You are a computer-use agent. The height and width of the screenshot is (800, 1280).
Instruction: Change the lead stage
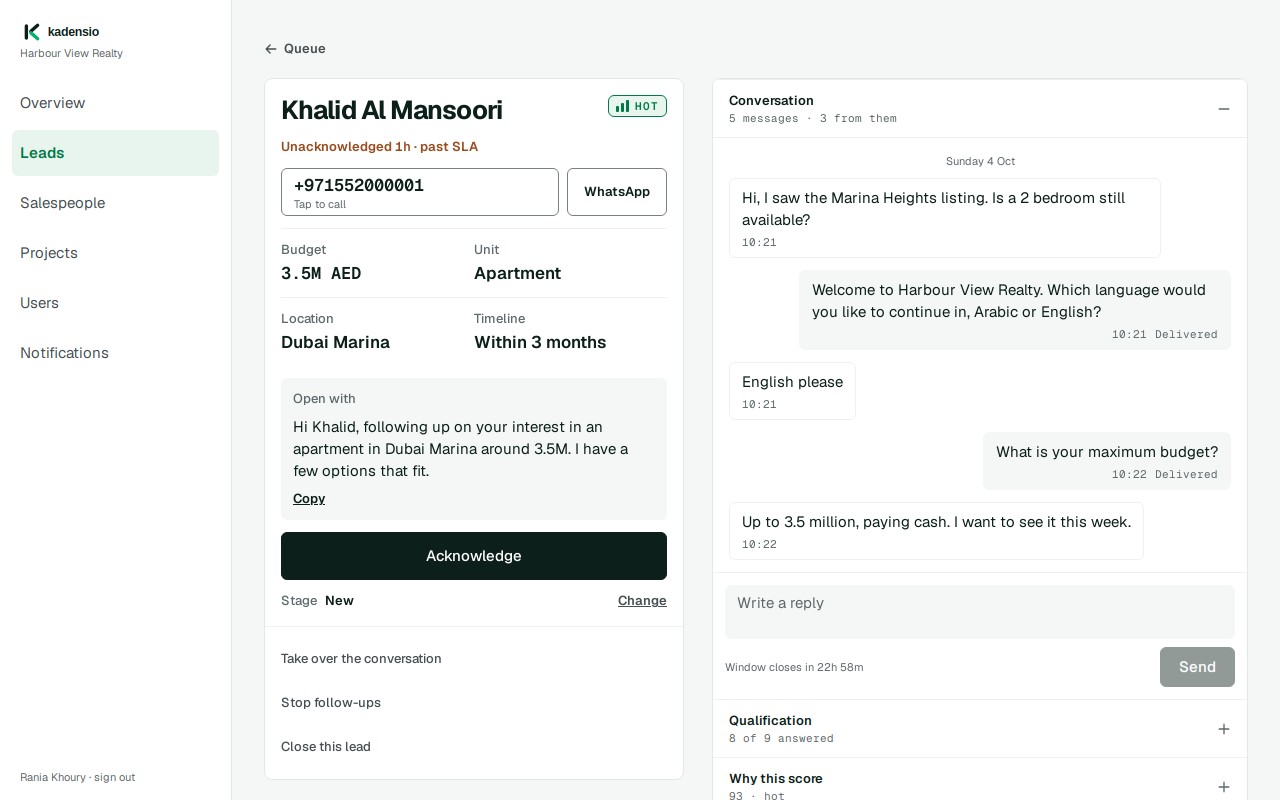tap(642, 601)
